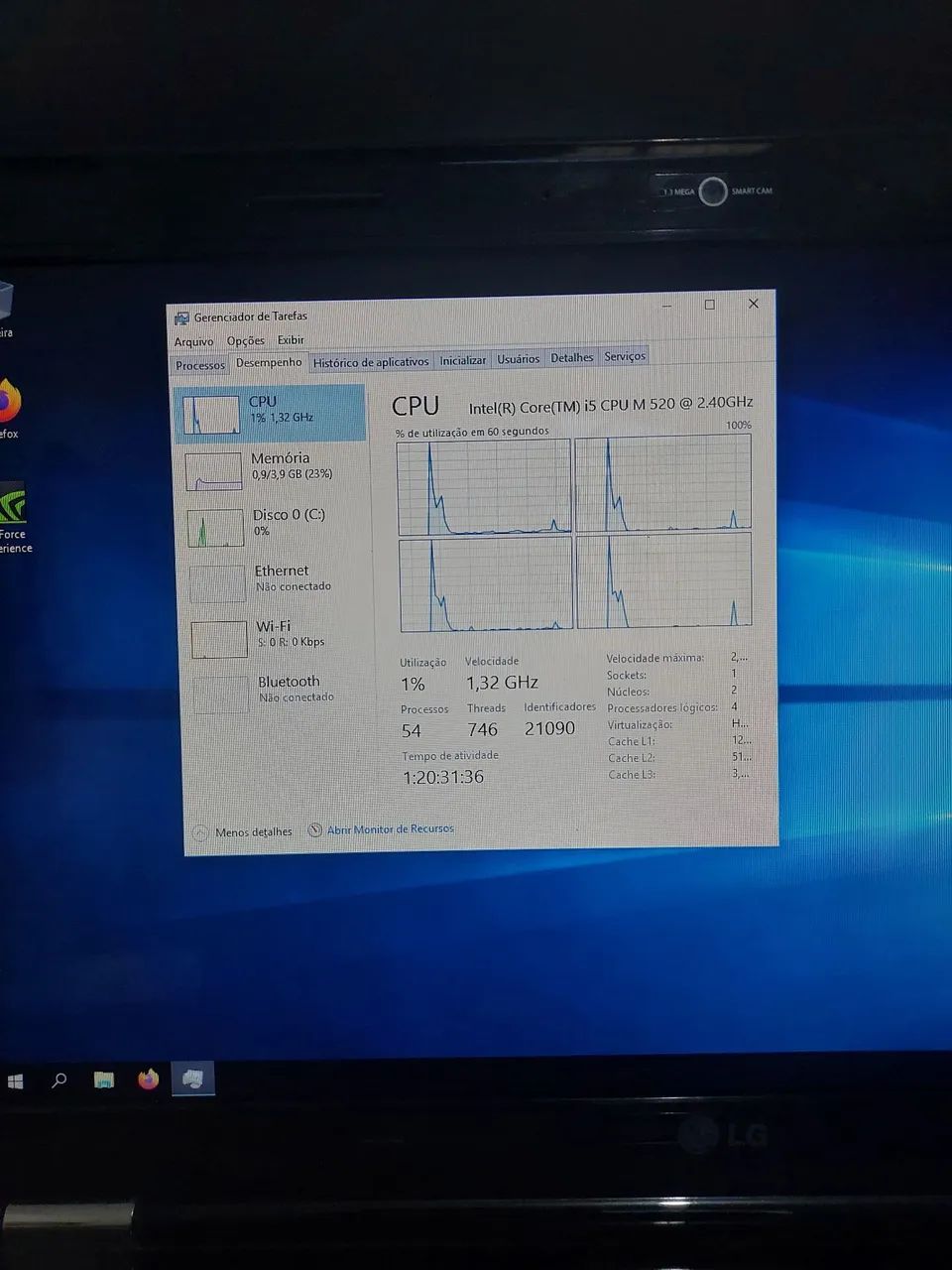Screen dimensions: 952x1270
Task: Click the Threads count 746
Action: point(483,730)
